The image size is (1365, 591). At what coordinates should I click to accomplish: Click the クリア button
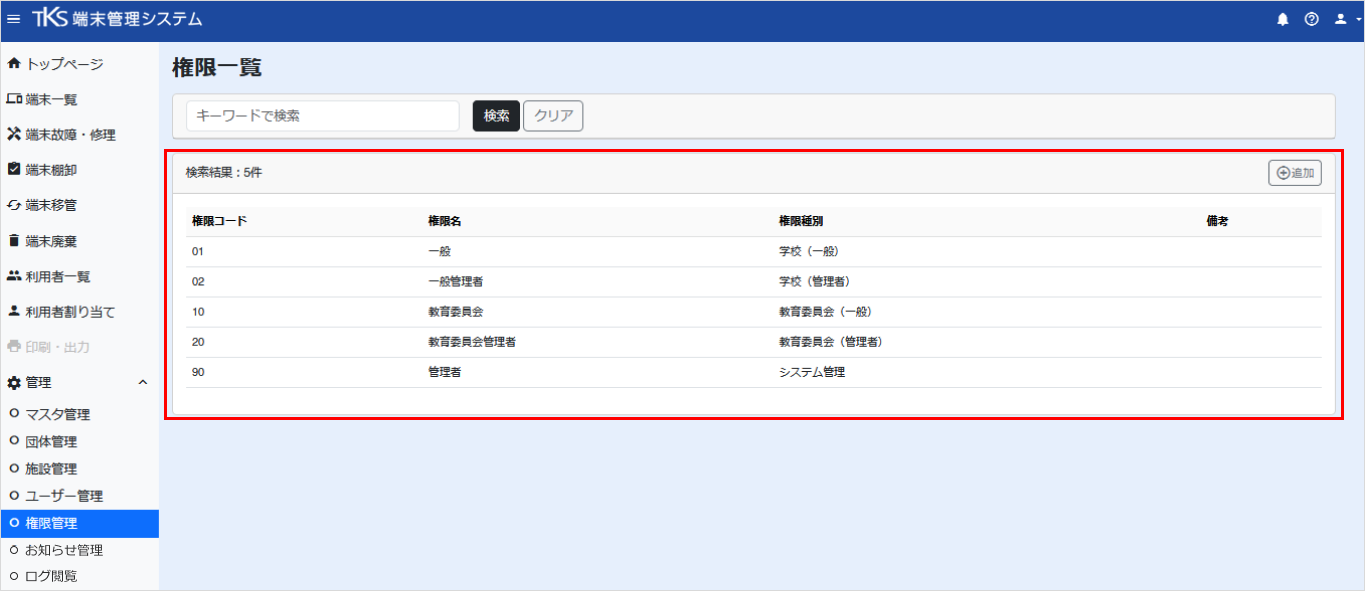click(x=553, y=116)
